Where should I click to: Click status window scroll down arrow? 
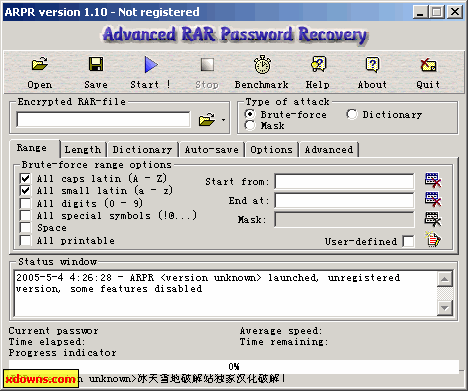pyautogui.click(x=445, y=308)
